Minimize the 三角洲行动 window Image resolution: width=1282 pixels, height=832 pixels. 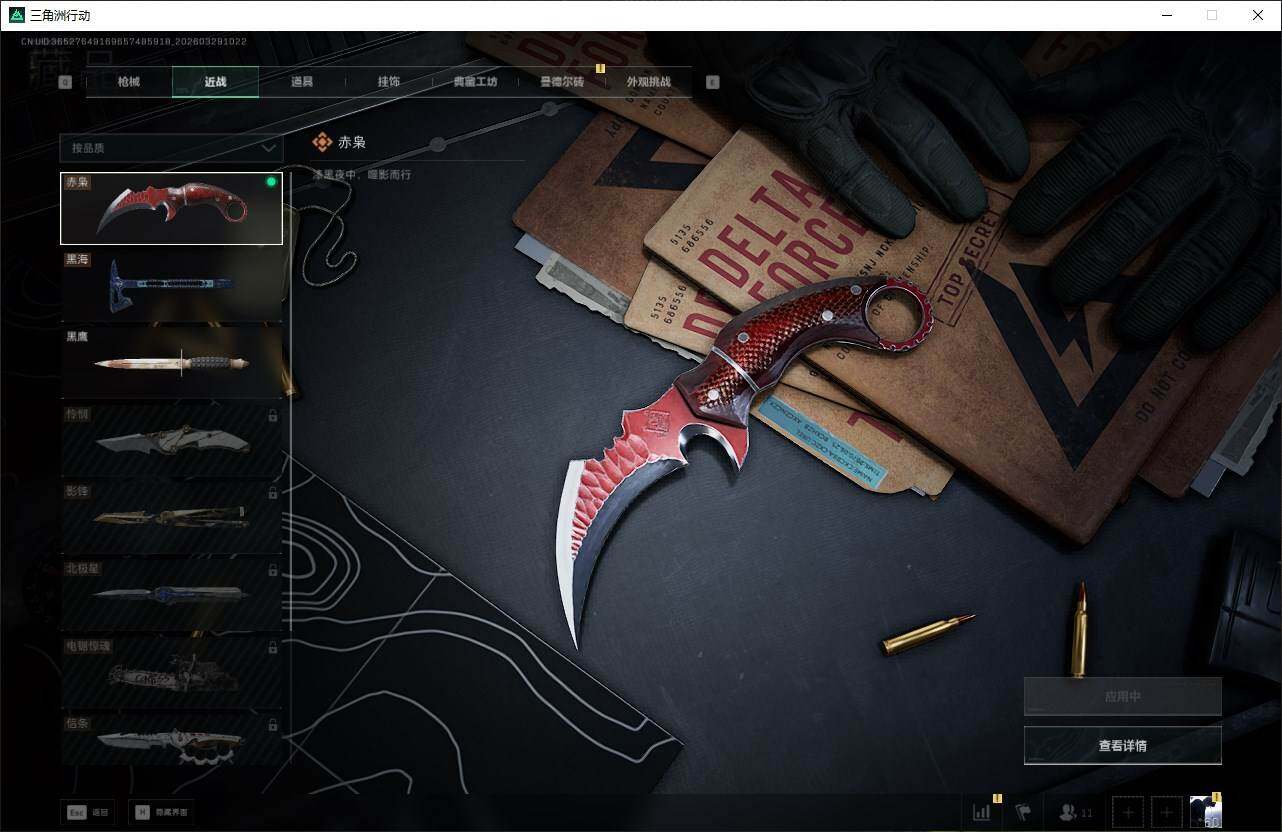coord(1166,15)
